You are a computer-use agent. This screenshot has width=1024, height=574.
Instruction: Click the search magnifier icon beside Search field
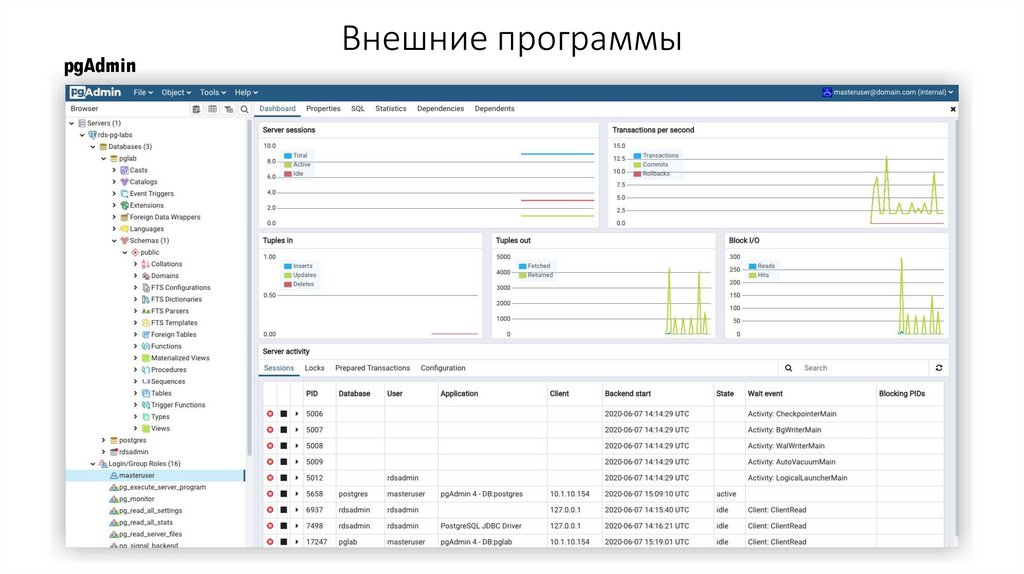tap(788, 368)
